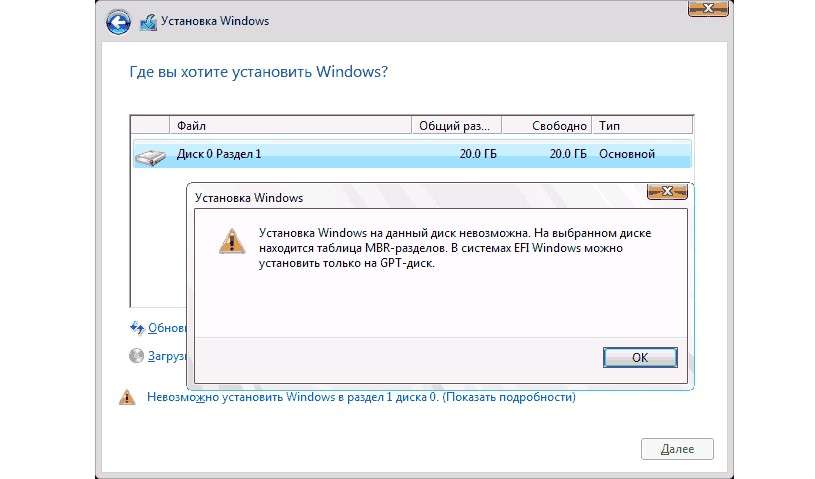Click the Далее button
The image size is (815, 479).
coord(677,449)
